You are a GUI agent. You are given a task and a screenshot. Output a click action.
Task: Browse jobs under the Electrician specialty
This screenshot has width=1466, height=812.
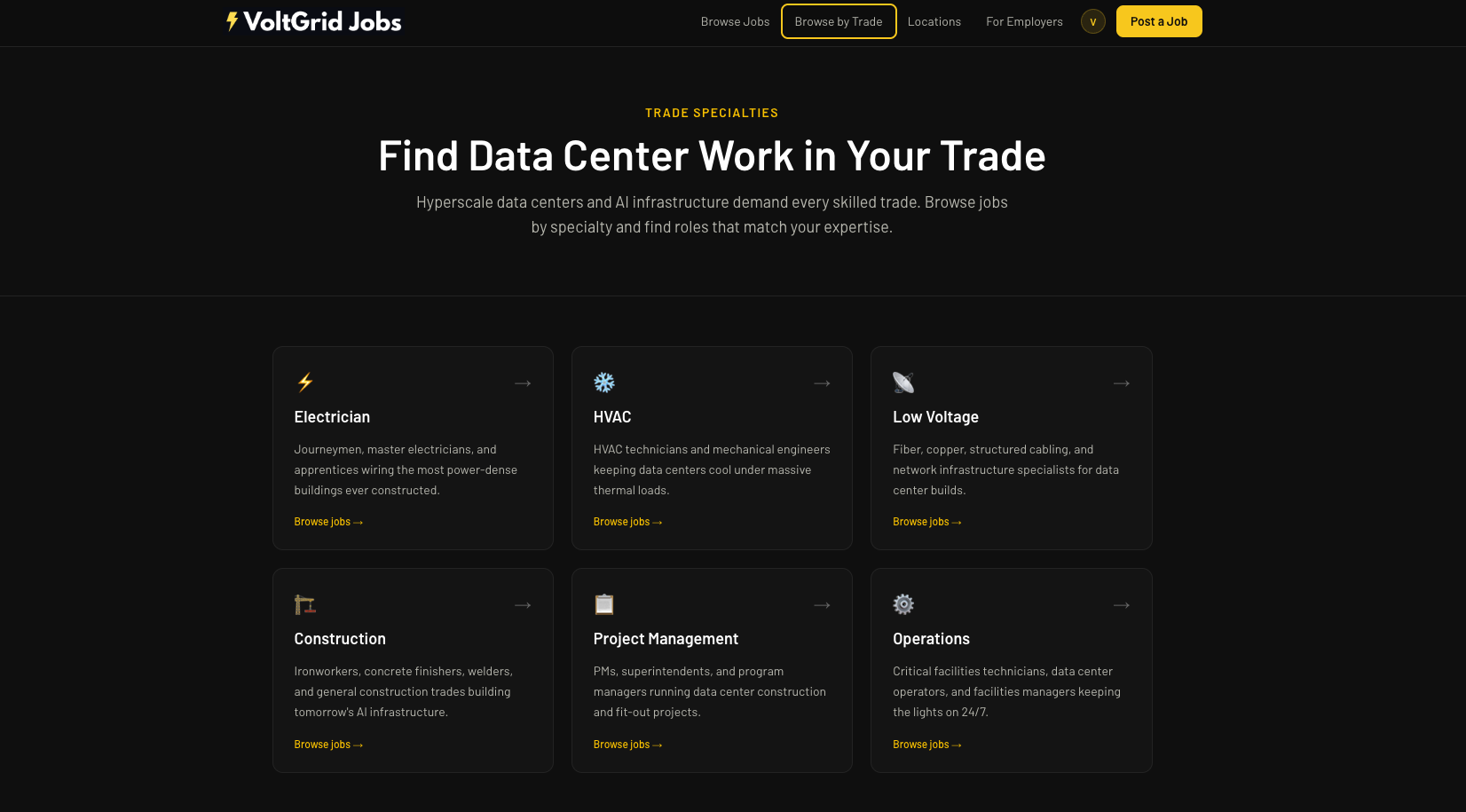tap(327, 522)
